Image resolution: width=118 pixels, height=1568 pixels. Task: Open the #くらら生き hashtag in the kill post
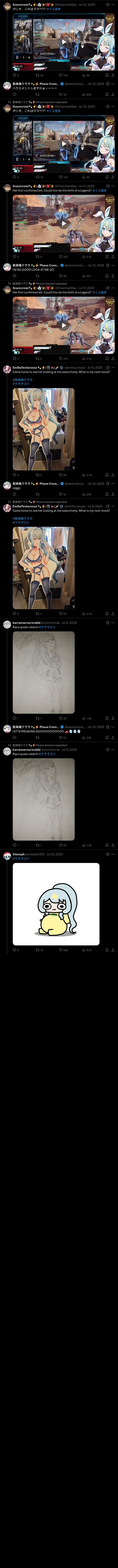pos(100,191)
